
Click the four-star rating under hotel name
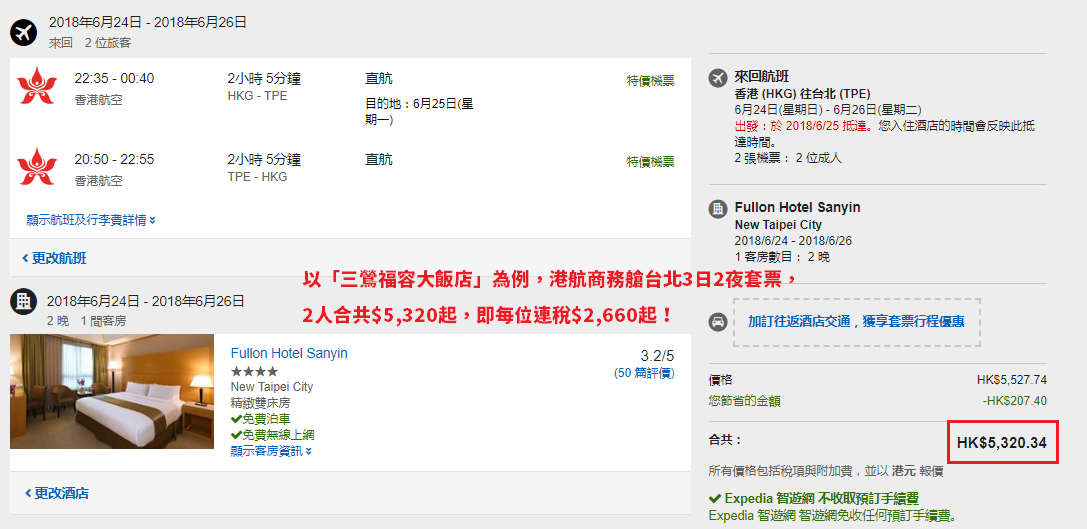point(254,372)
